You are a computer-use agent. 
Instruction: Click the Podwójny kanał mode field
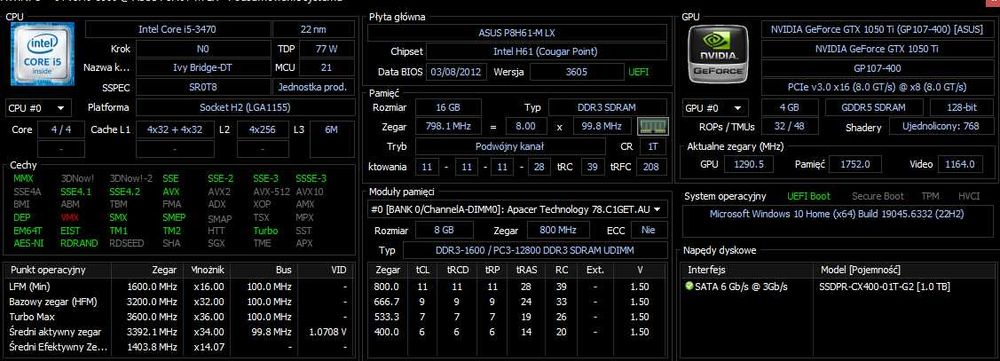[510, 147]
